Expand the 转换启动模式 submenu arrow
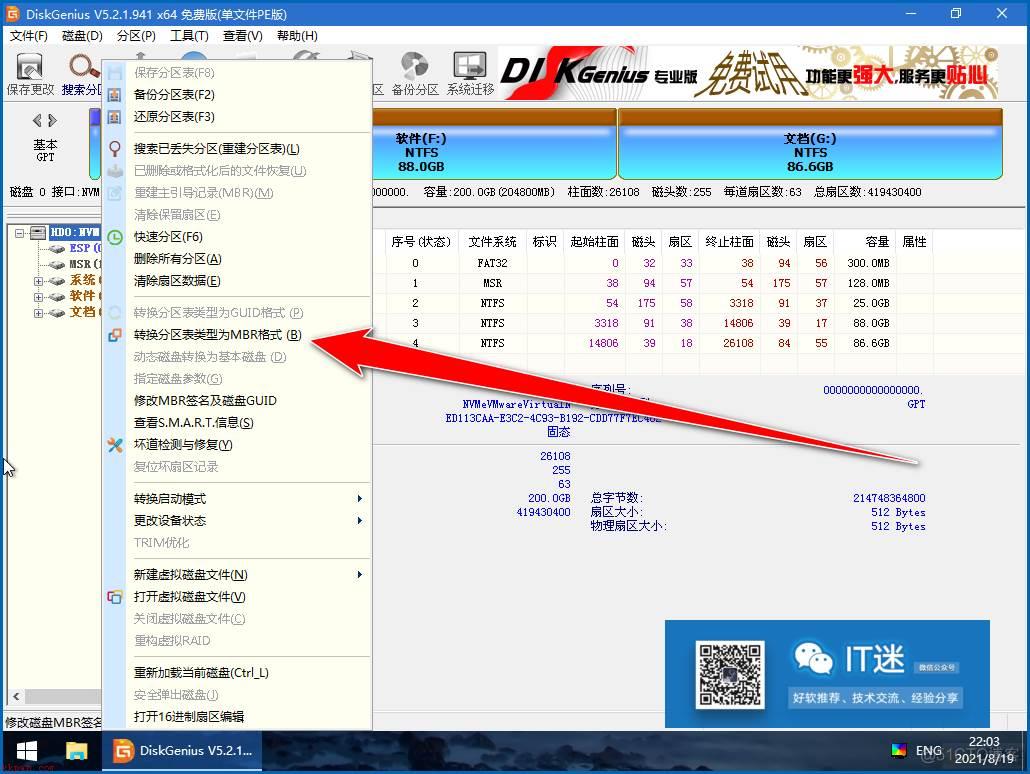The width and height of the screenshot is (1030, 774). (x=359, y=499)
